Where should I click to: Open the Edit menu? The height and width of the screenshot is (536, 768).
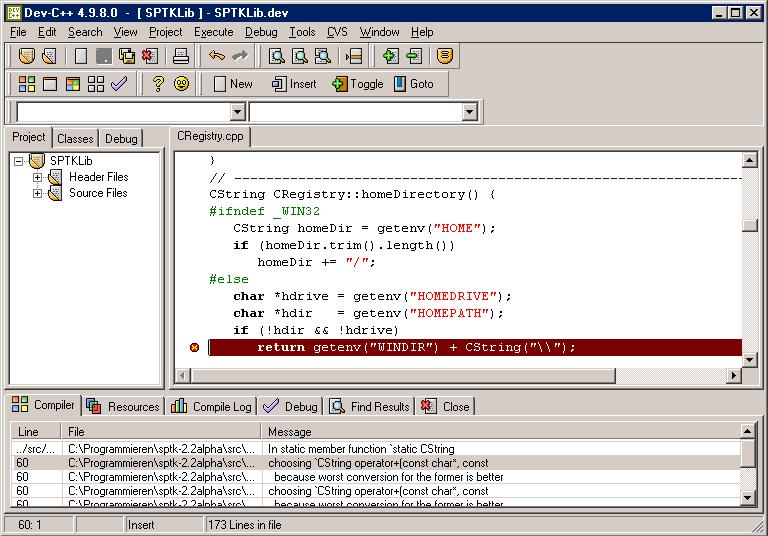click(x=47, y=32)
